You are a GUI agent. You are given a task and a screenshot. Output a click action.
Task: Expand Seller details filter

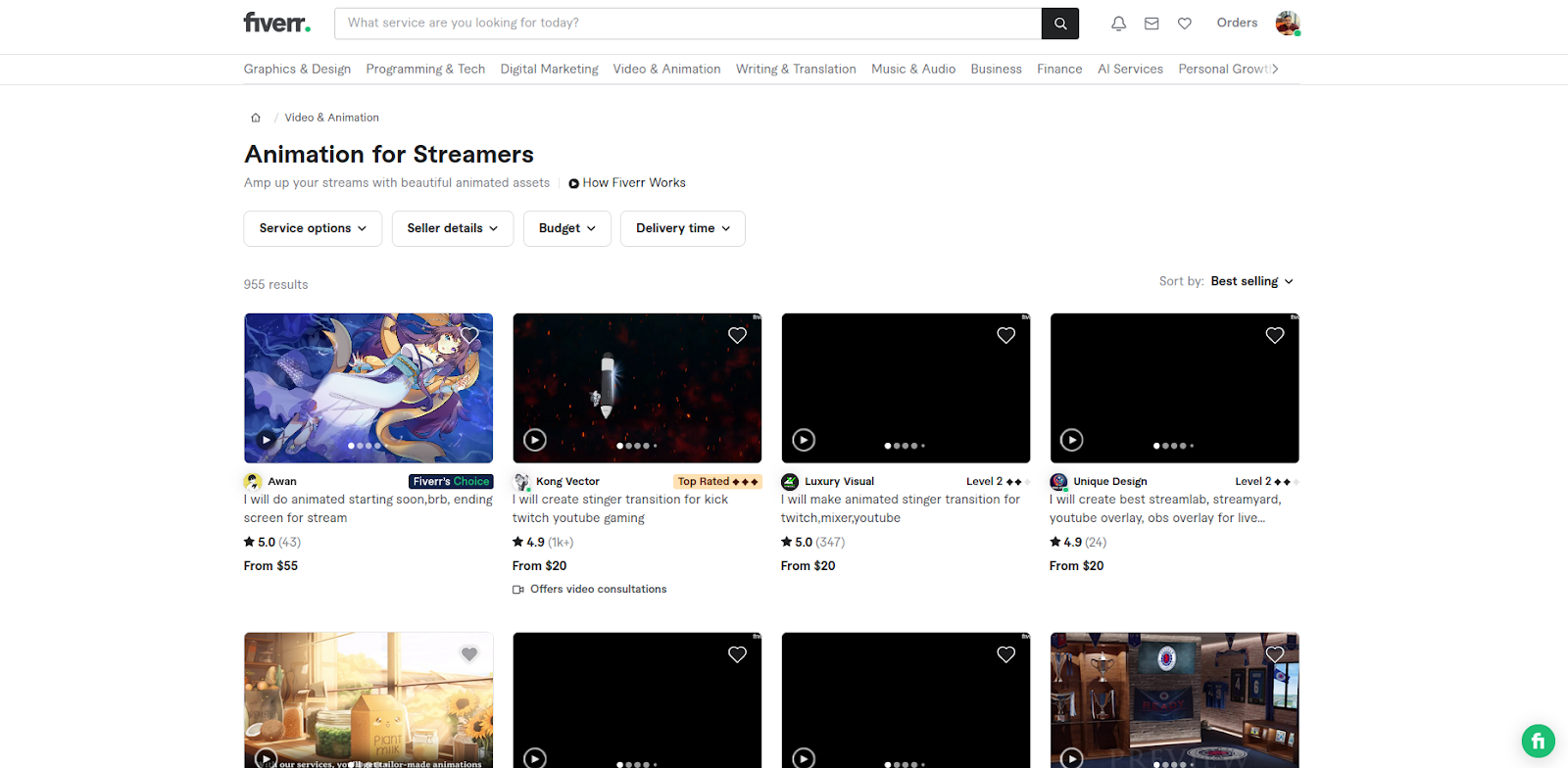pyautogui.click(x=453, y=228)
